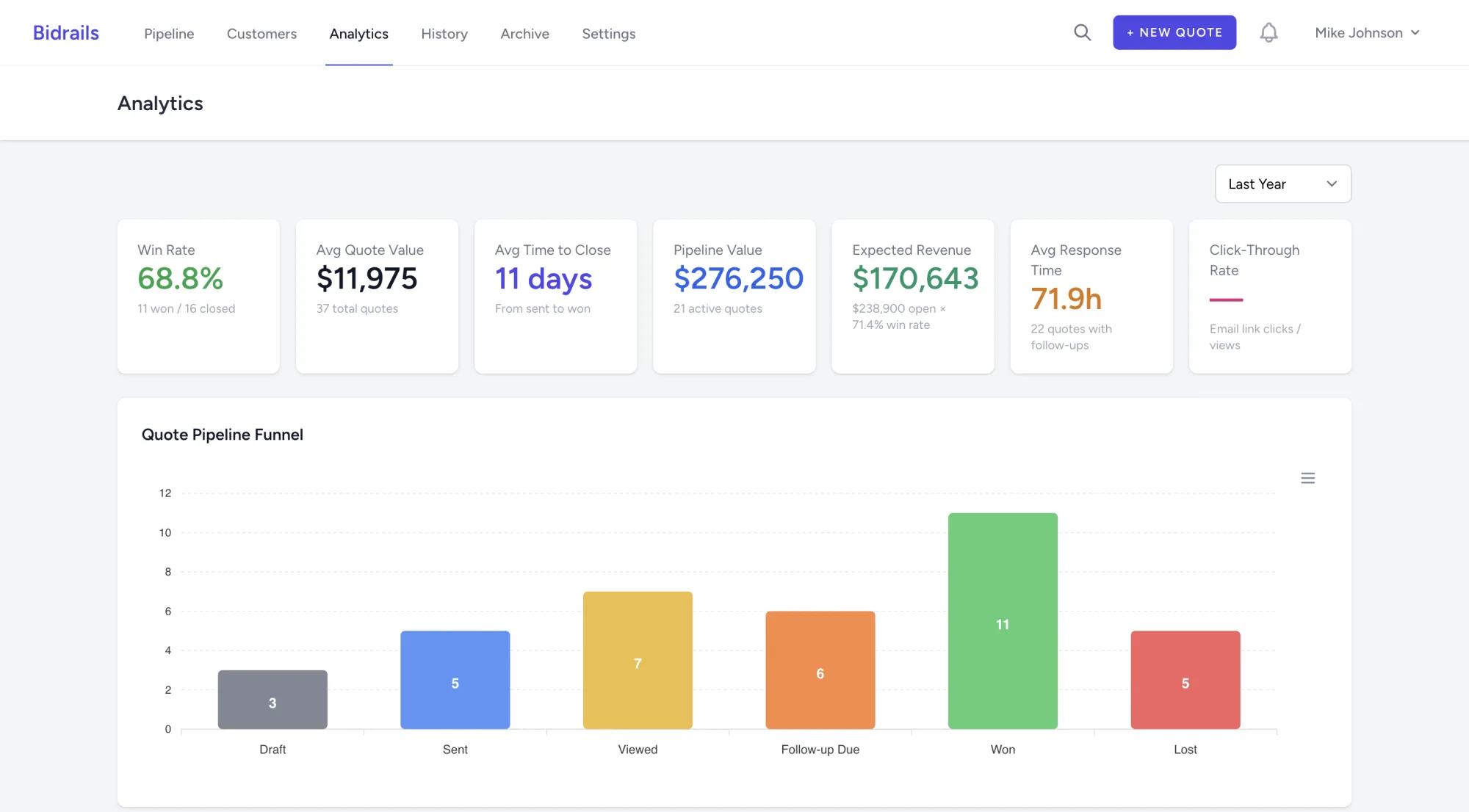Click the Follow-up Due axis label
The image size is (1469, 812).
pyautogui.click(x=820, y=750)
